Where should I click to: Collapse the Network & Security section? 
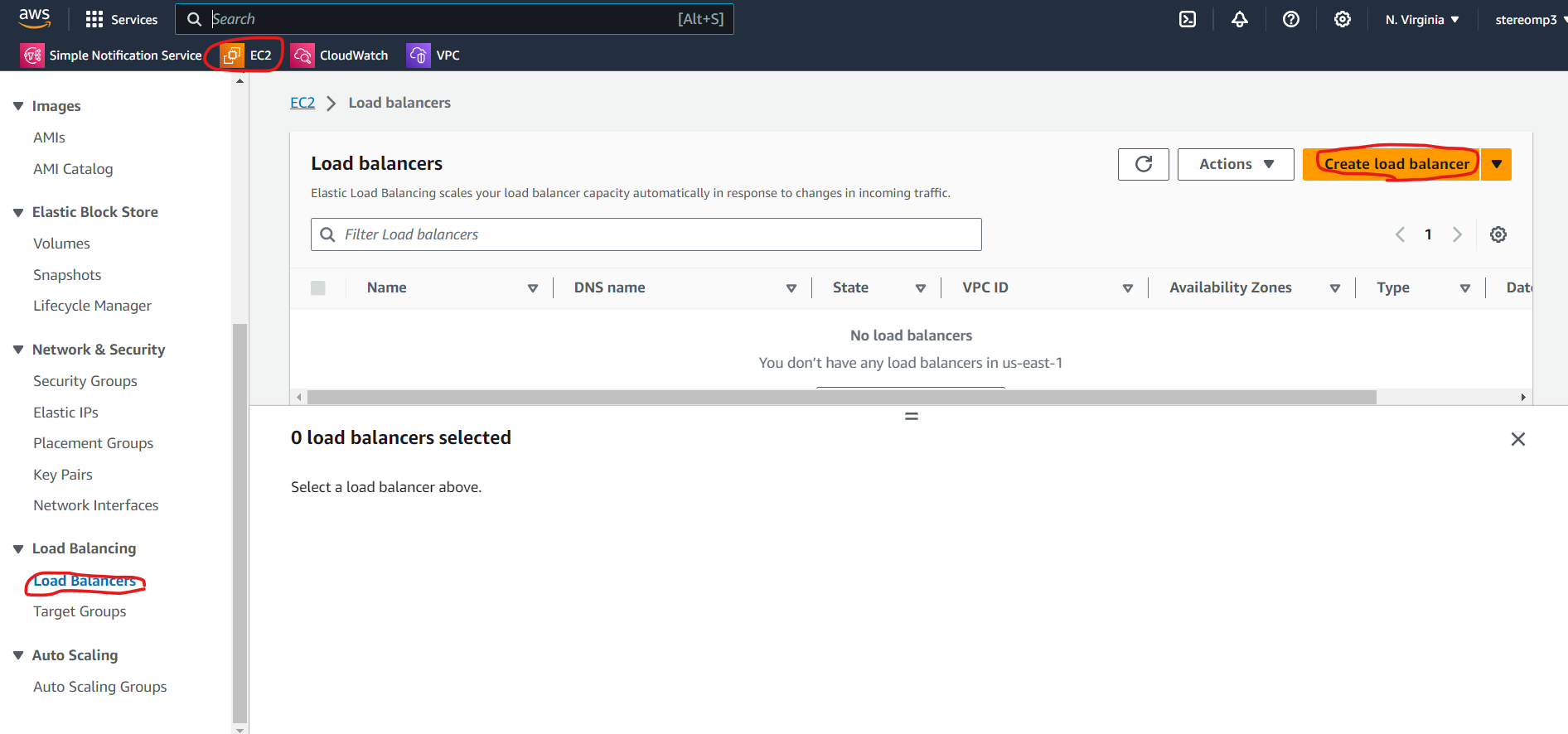point(18,350)
